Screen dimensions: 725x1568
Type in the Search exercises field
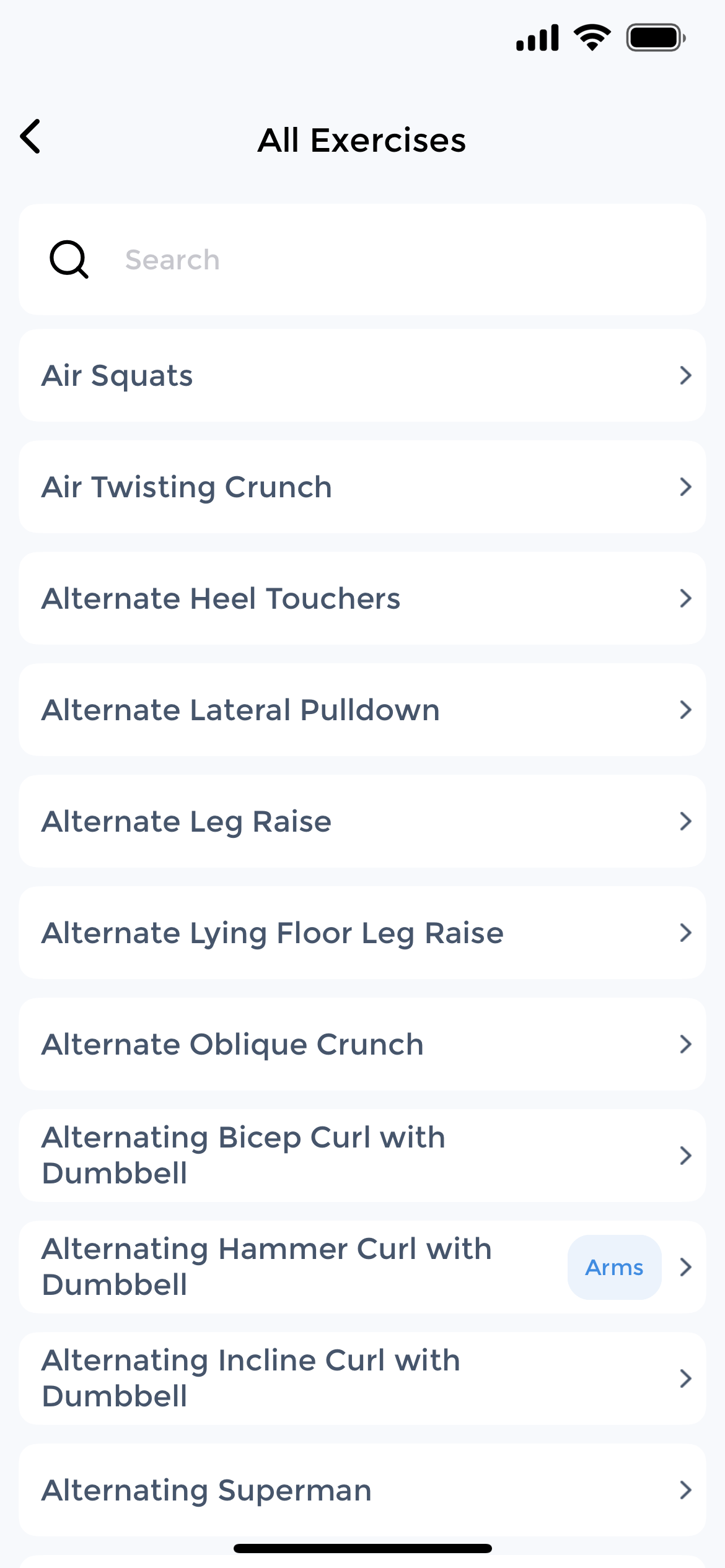(397, 259)
